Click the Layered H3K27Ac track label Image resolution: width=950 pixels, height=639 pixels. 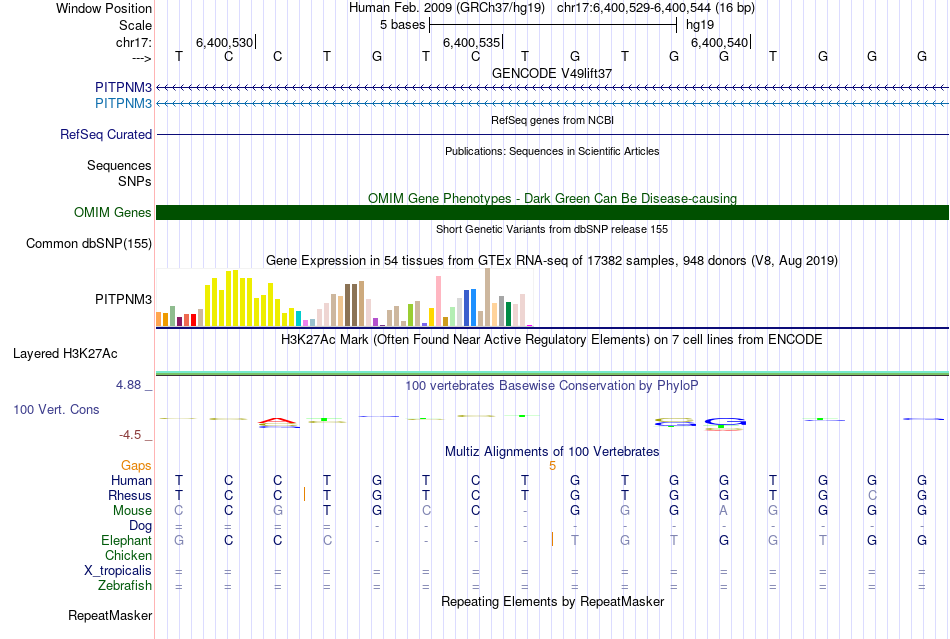pos(65,354)
